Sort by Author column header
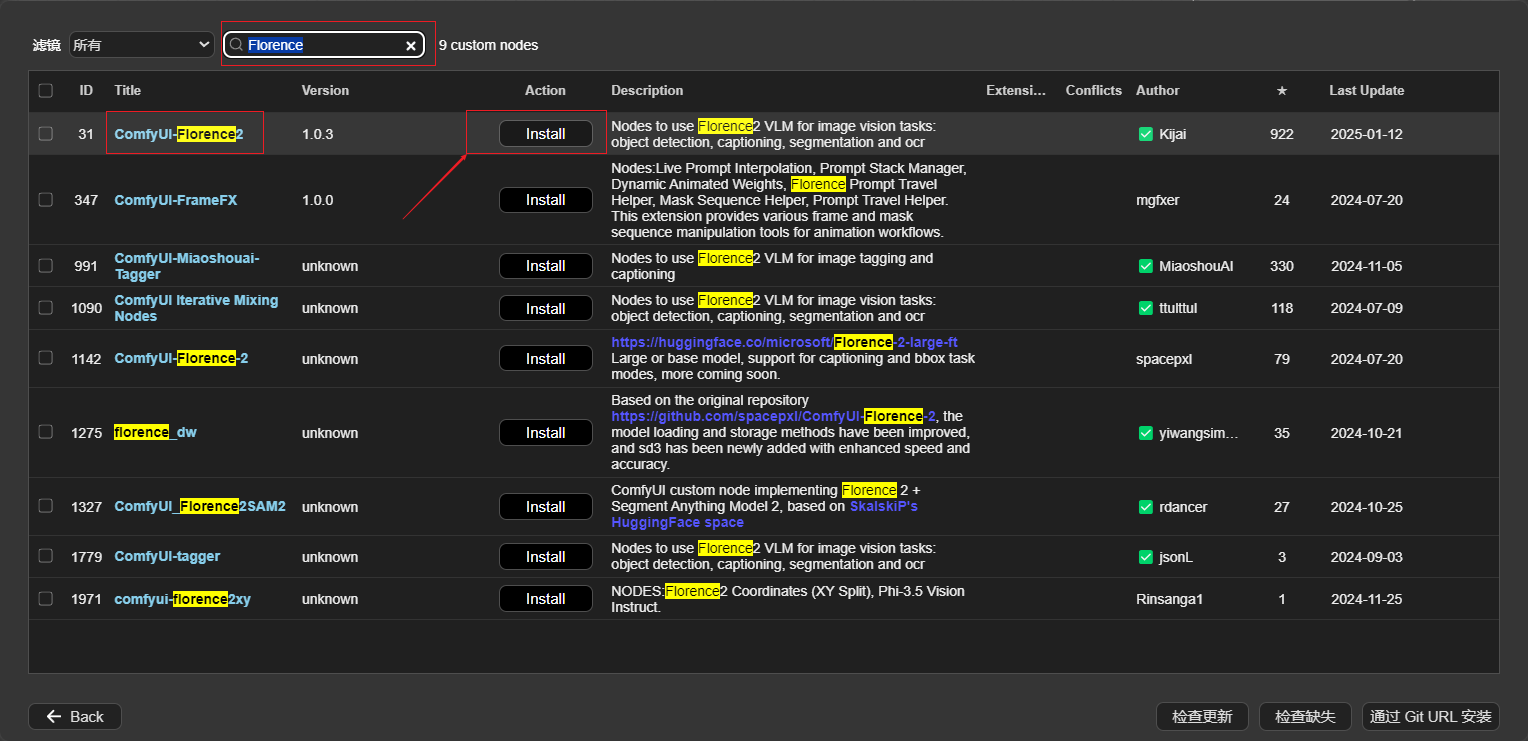Viewport: 1528px width, 741px height. point(1158,90)
